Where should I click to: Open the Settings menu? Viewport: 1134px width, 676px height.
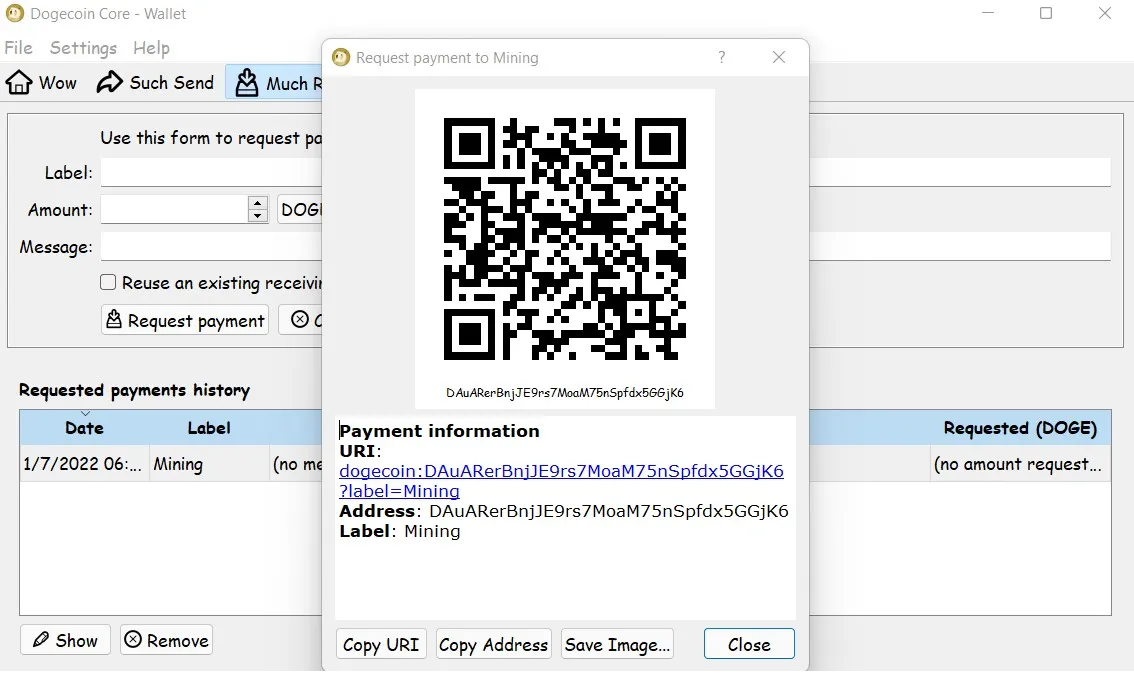tap(83, 48)
